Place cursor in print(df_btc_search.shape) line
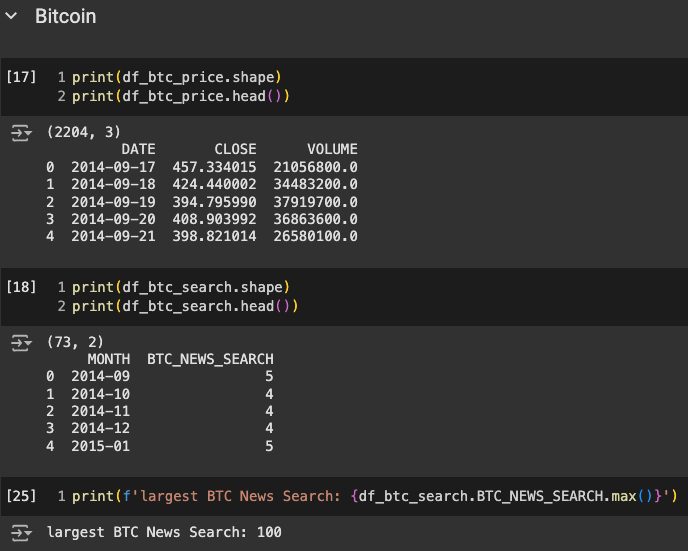The image size is (688, 551). [x=181, y=287]
